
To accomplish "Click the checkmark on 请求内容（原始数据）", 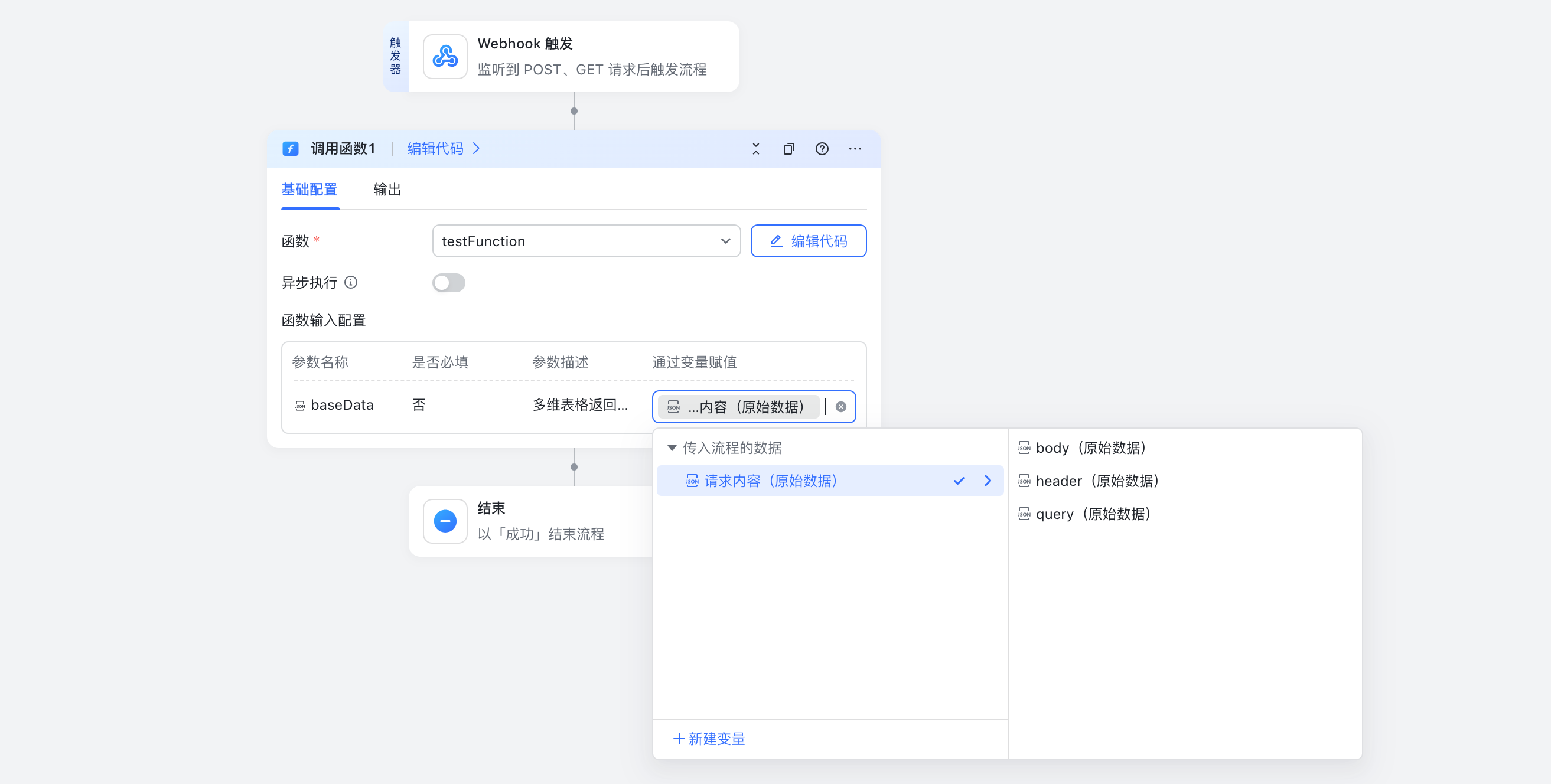I will 959,481.
